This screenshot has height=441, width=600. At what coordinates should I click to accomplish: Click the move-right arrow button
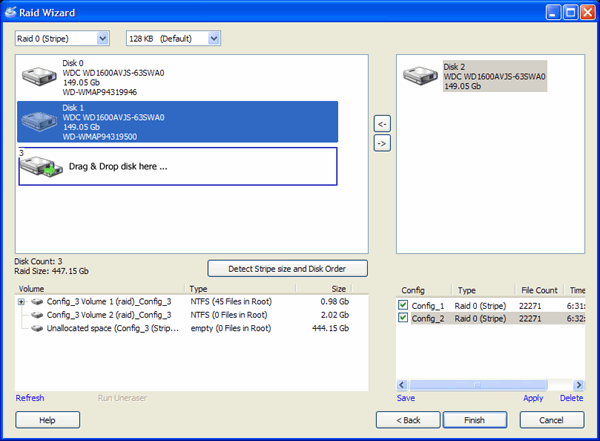tap(382, 143)
